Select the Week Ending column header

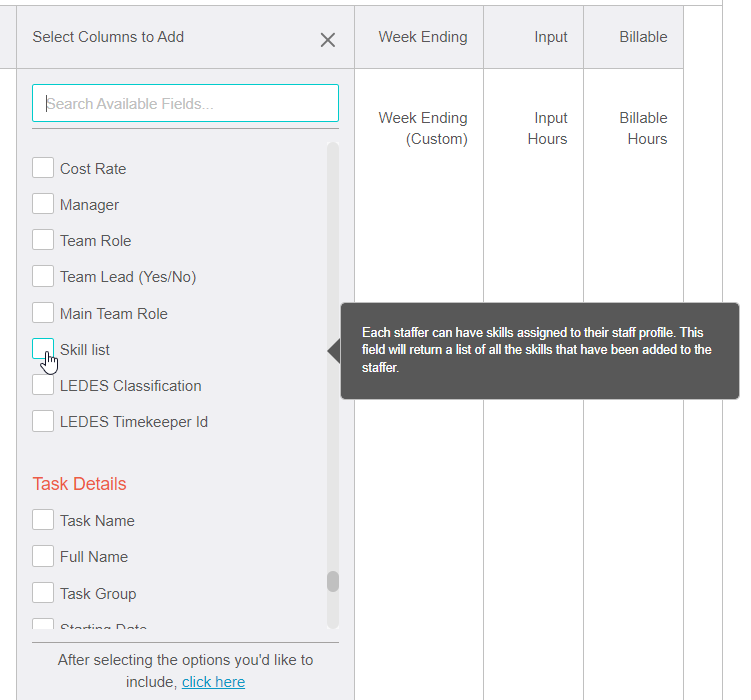pyautogui.click(x=422, y=37)
